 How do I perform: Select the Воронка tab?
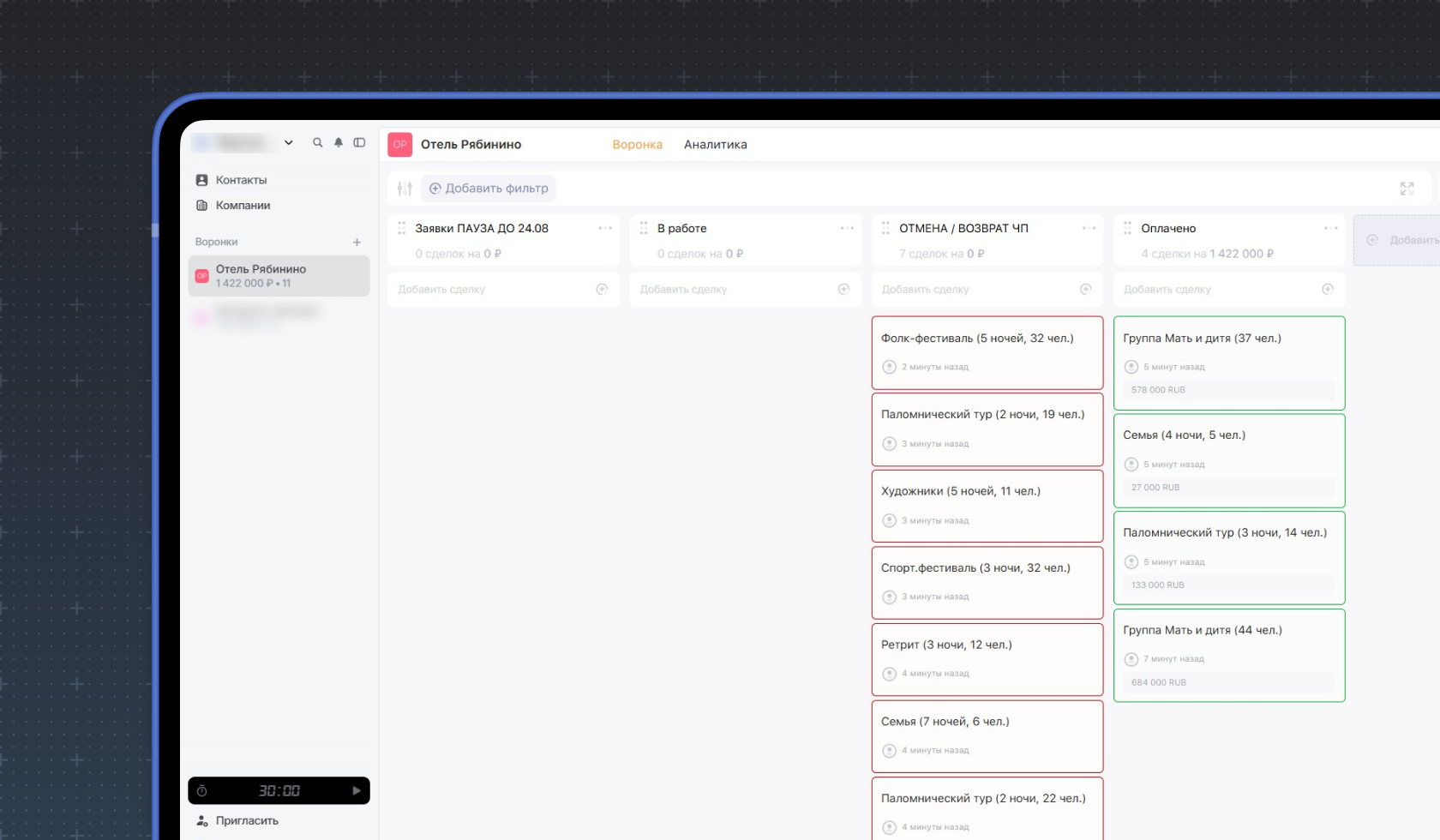coord(638,145)
